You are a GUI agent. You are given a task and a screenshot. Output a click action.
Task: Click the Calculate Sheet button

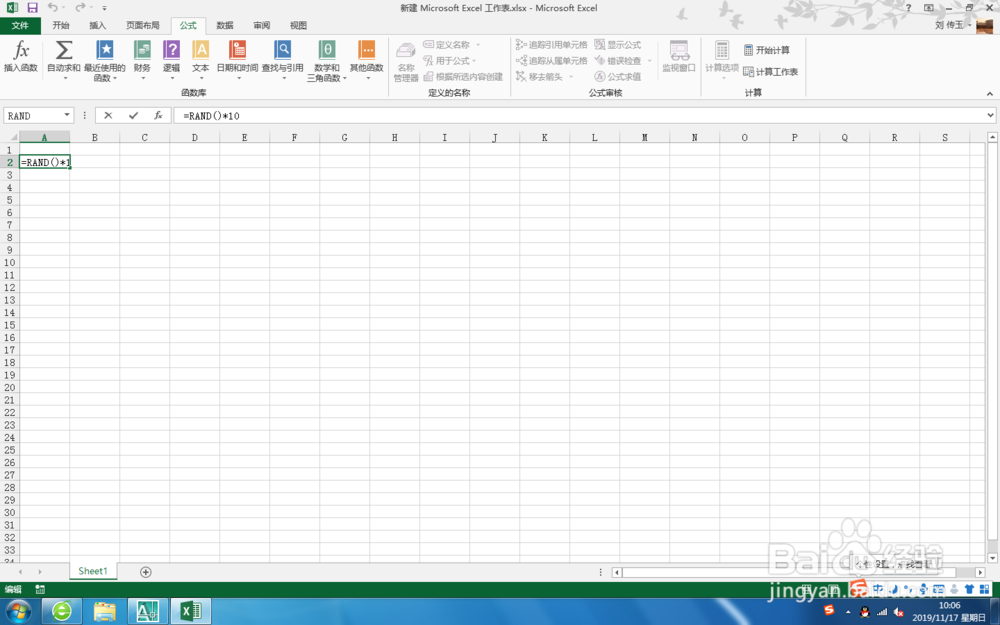point(772,71)
